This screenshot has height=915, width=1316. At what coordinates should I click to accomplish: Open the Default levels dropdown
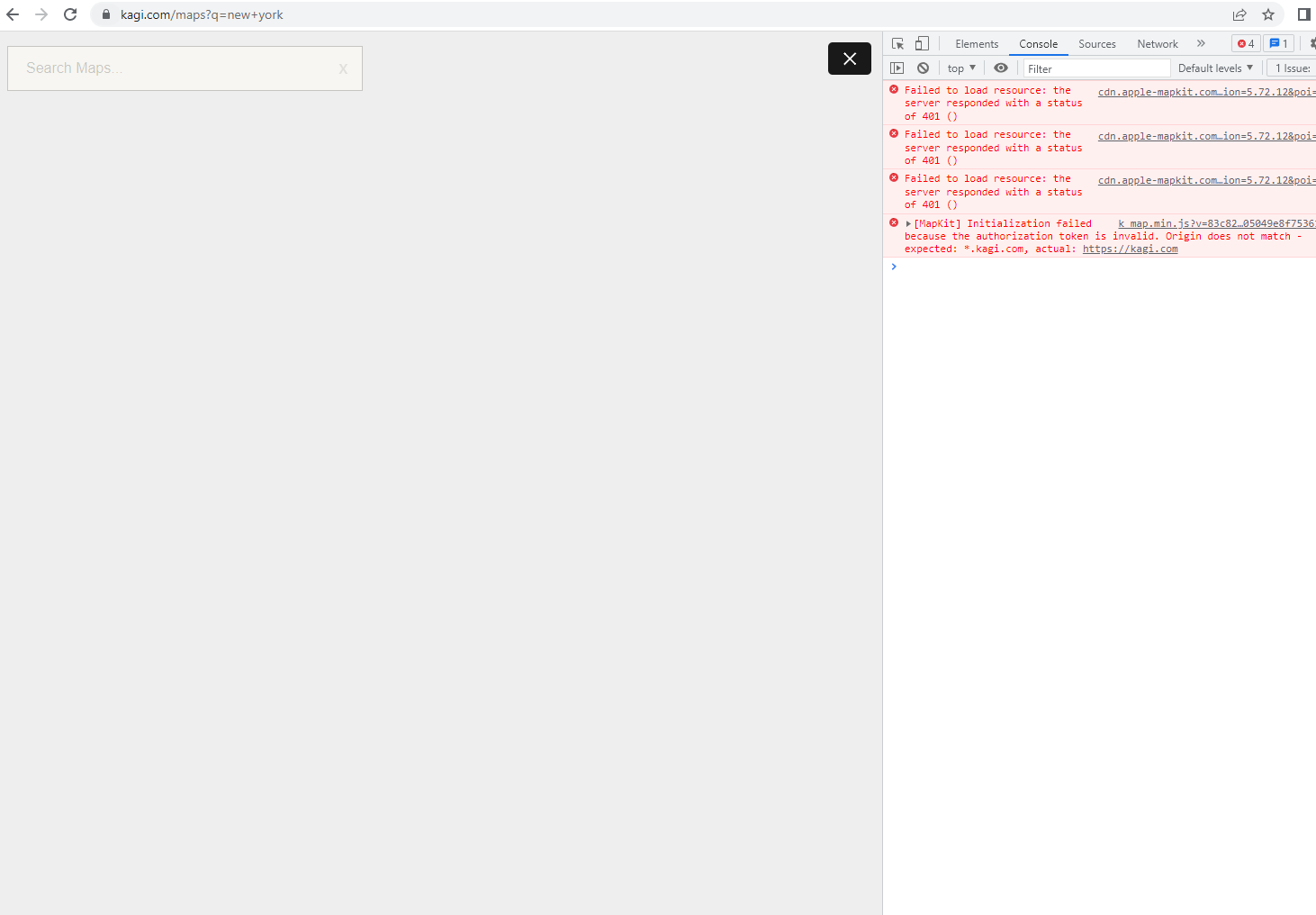[x=1215, y=68]
